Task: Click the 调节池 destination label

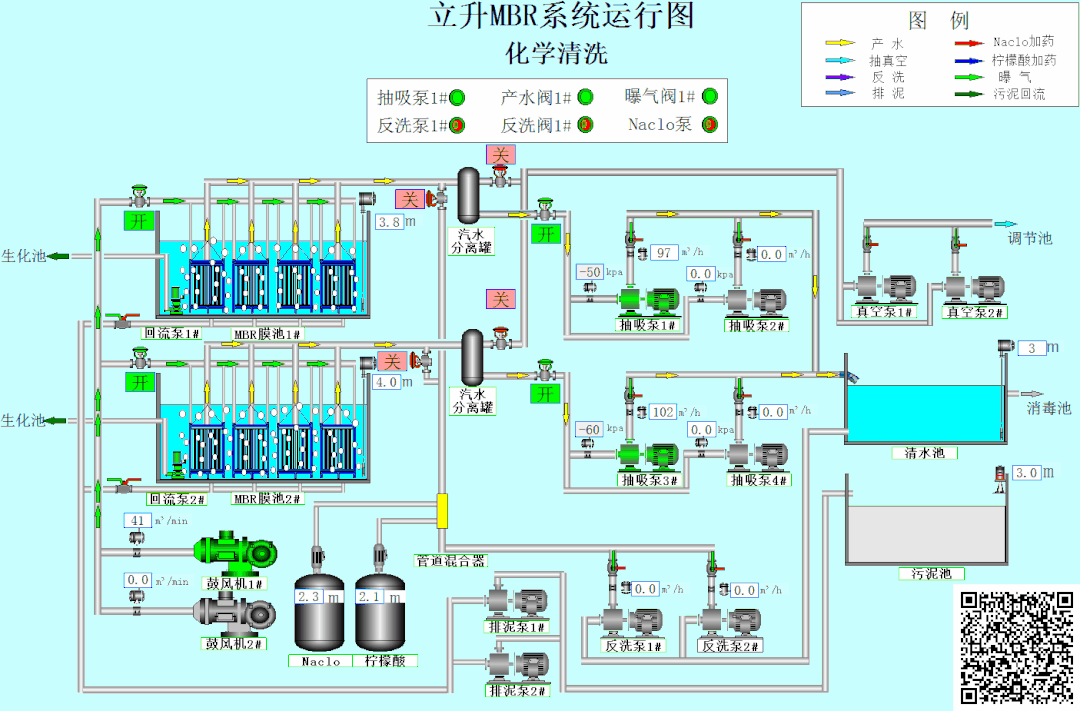Action: (x=1030, y=238)
